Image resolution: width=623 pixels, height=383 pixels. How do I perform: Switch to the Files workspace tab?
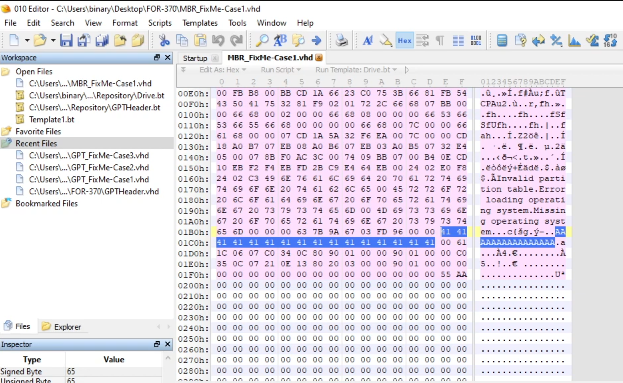[x=17, y=326]
